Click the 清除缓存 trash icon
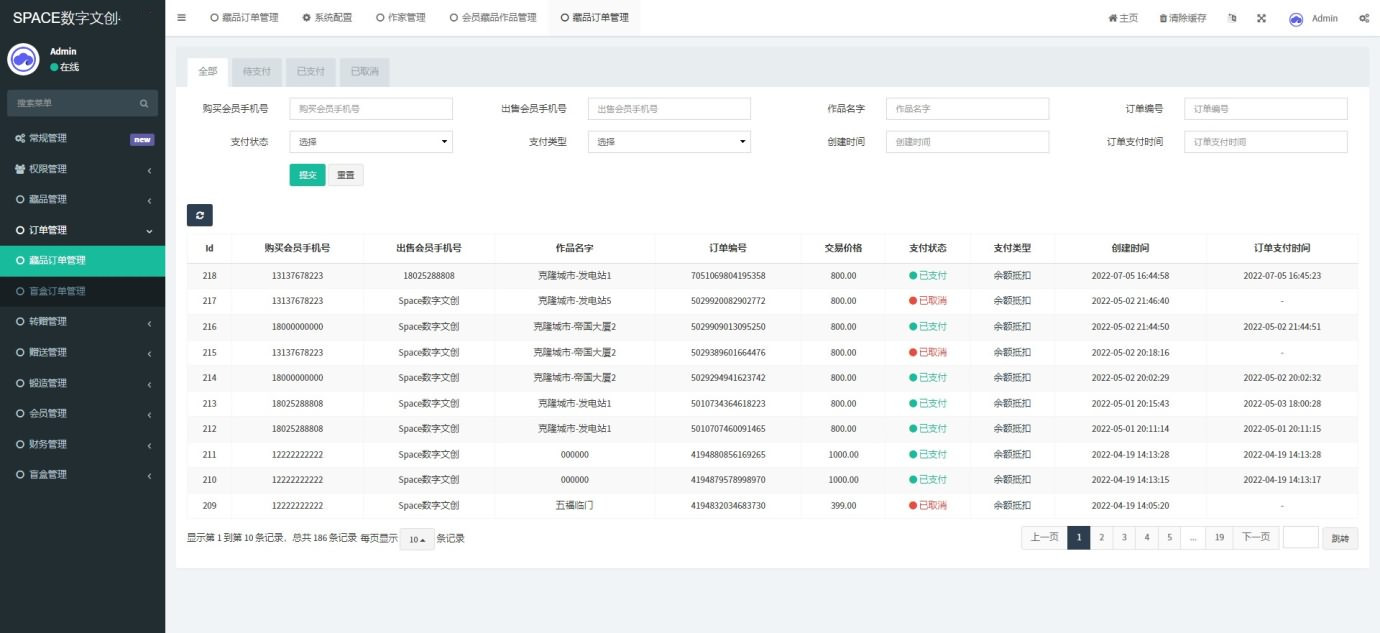Screen dimensions: 1380x633 coord(1163,18)
